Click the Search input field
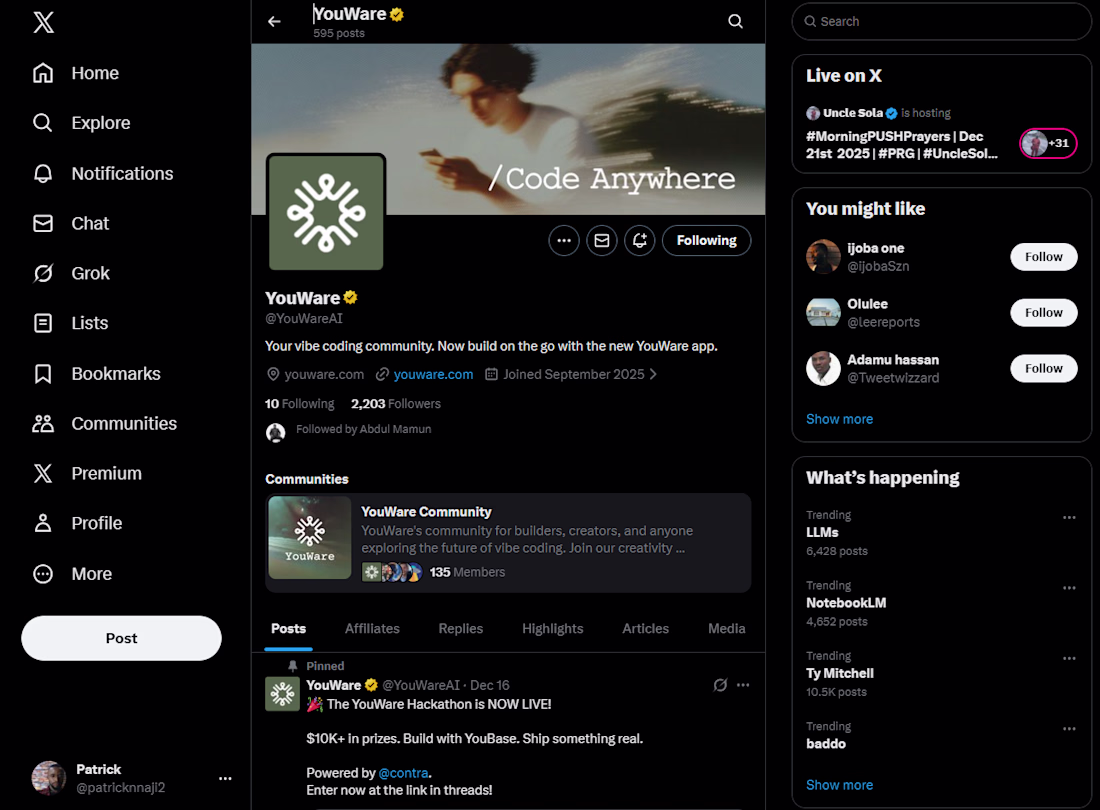The image size is (1100, 810). tap(941, 22)
